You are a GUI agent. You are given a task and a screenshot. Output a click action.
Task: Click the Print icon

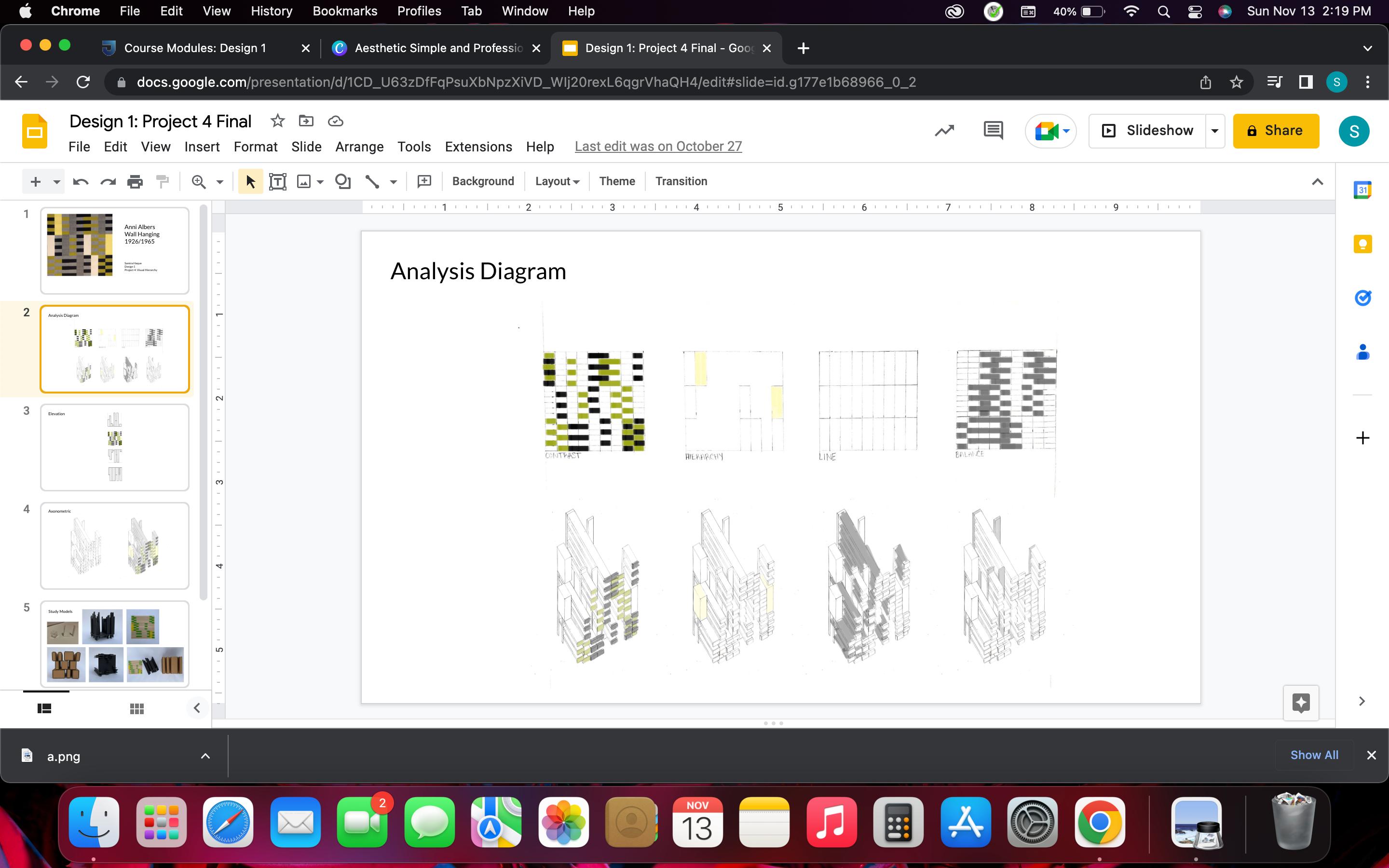coord(135,181)
